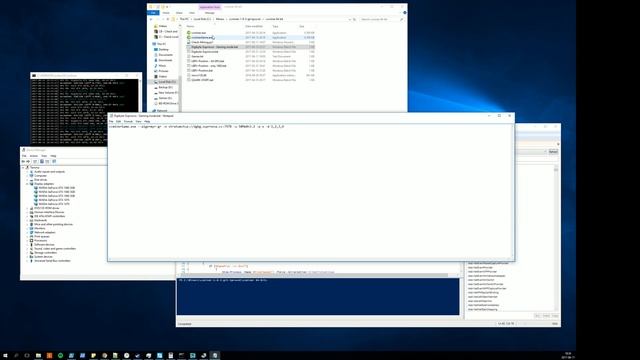The width and height of the screenshot is (640, 360).
Task: Click inside the Notepad text area
Action: coord(310,192)
